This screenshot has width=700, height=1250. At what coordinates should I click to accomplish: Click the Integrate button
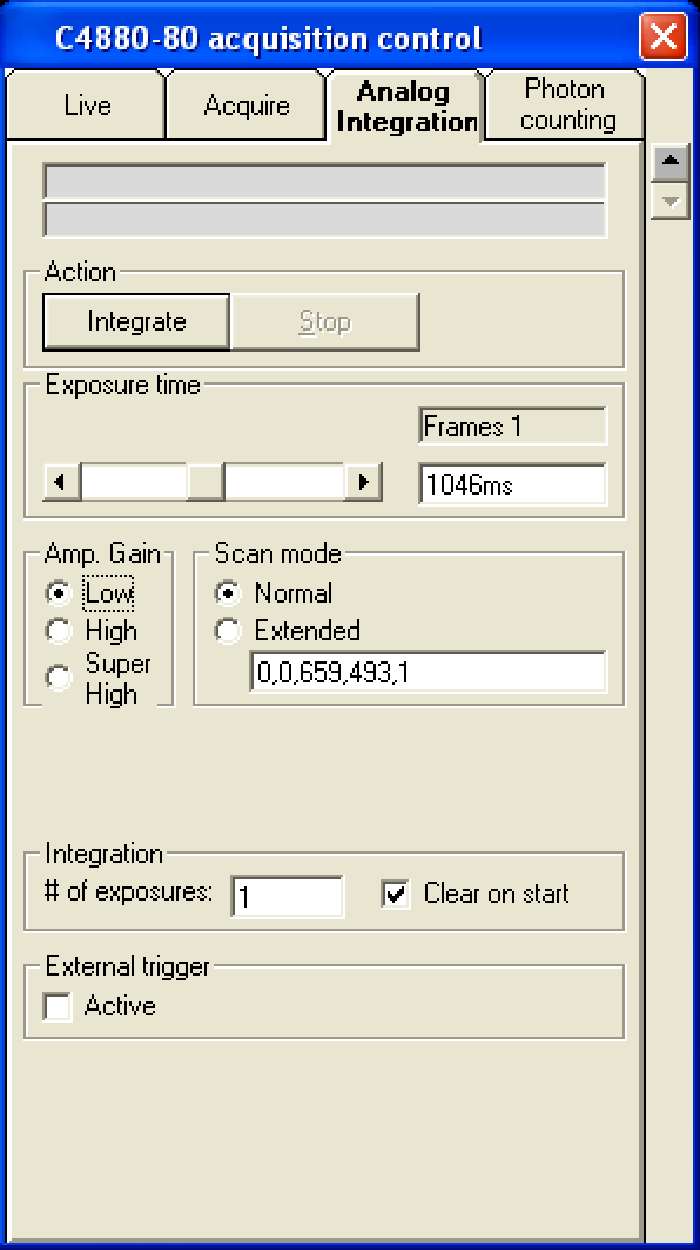pos(136,322)
